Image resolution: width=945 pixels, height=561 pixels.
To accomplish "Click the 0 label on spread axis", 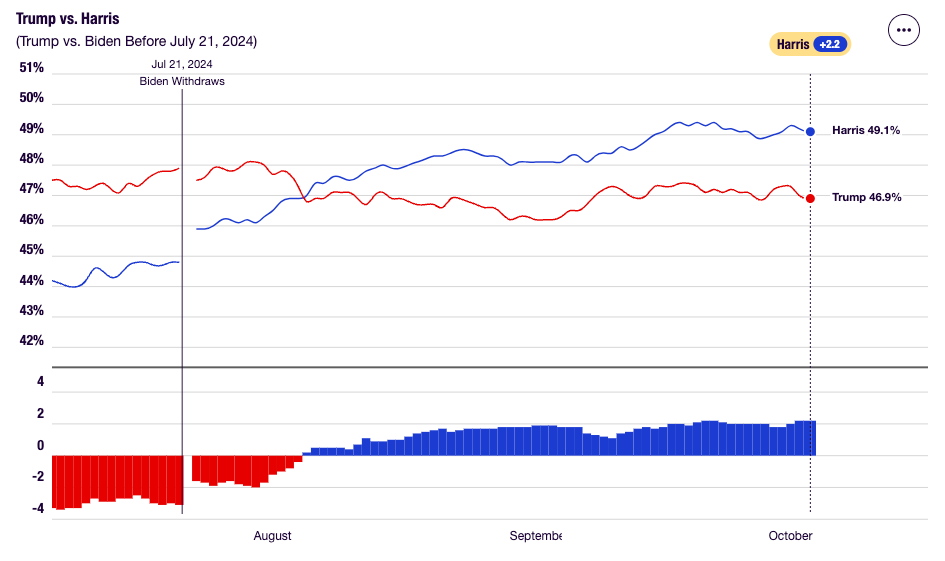I will click(x=40, y=445).
